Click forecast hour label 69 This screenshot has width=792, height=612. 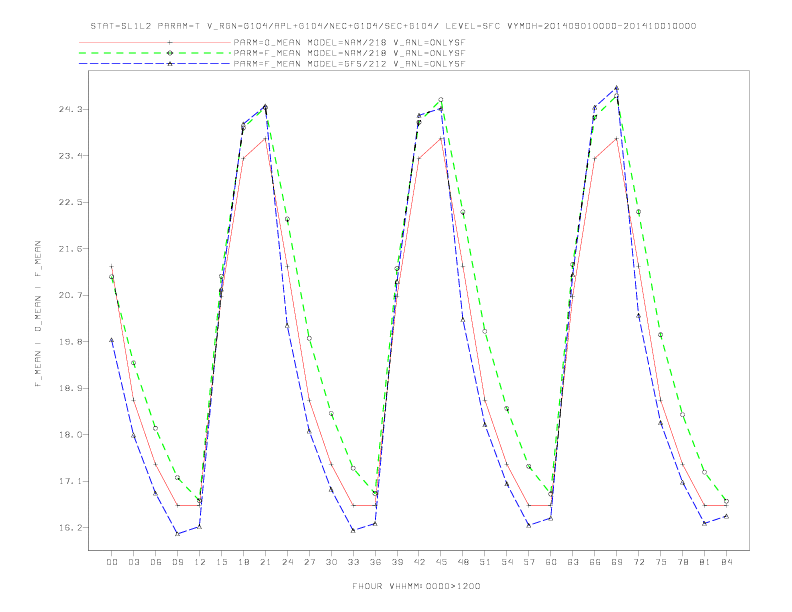point(617,562)
